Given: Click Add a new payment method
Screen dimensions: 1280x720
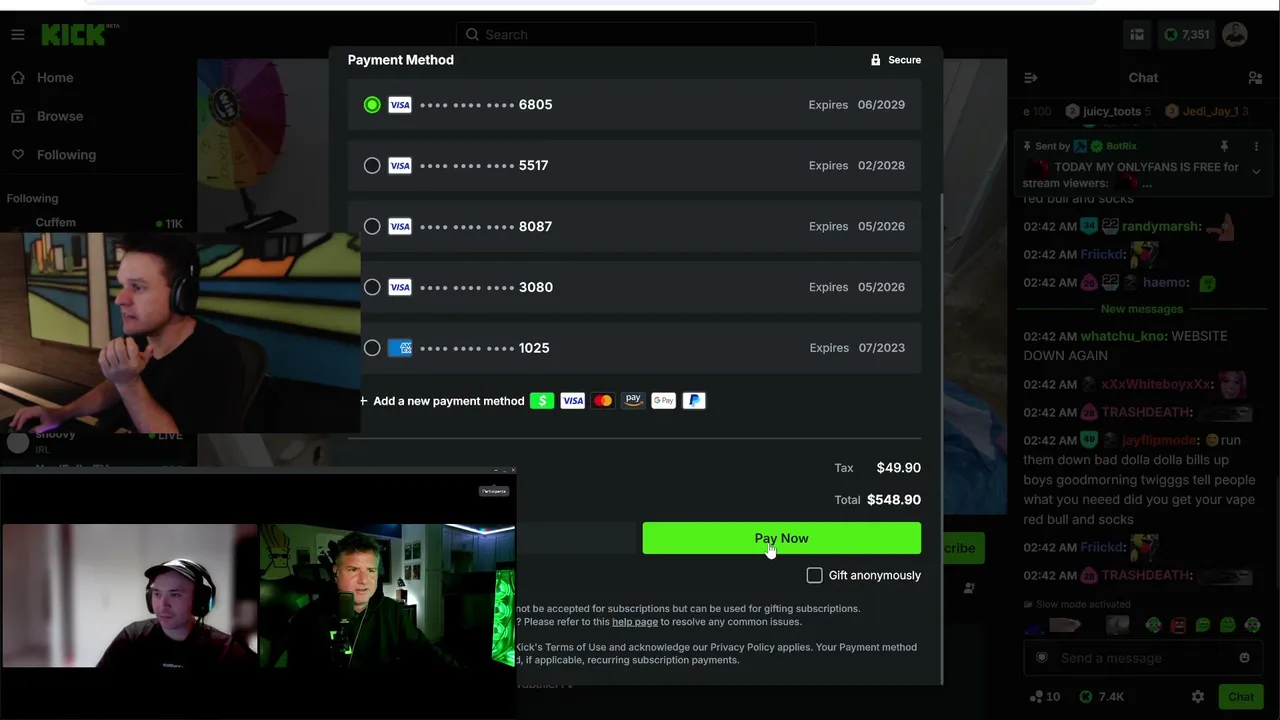Looking at the screenshot, I should pyautogui.click(x=442, y=401).
